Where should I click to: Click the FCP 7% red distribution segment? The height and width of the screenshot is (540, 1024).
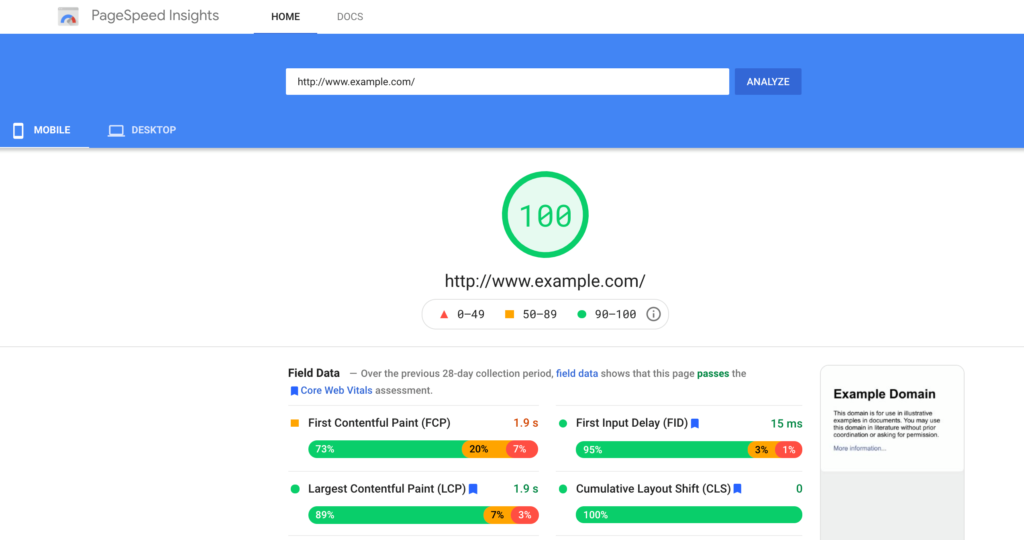522,449
